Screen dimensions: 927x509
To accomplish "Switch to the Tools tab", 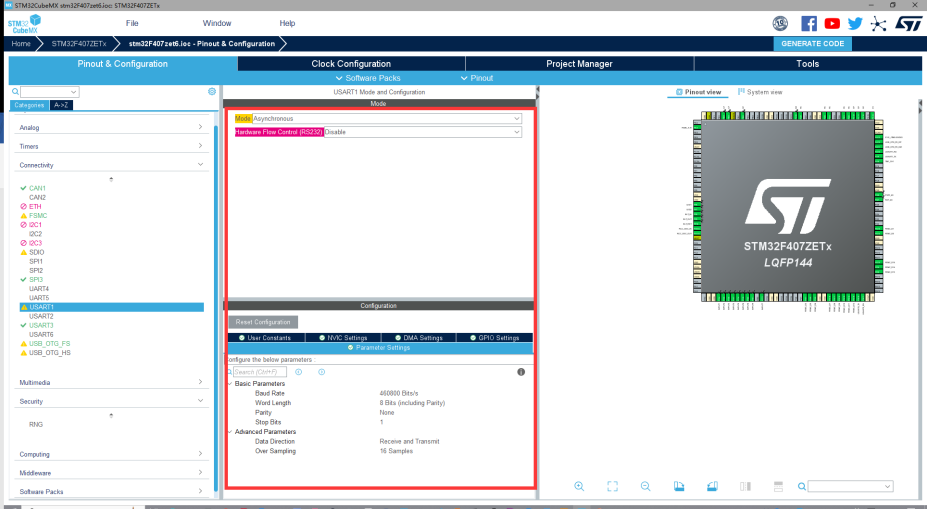I will point(808,64).
